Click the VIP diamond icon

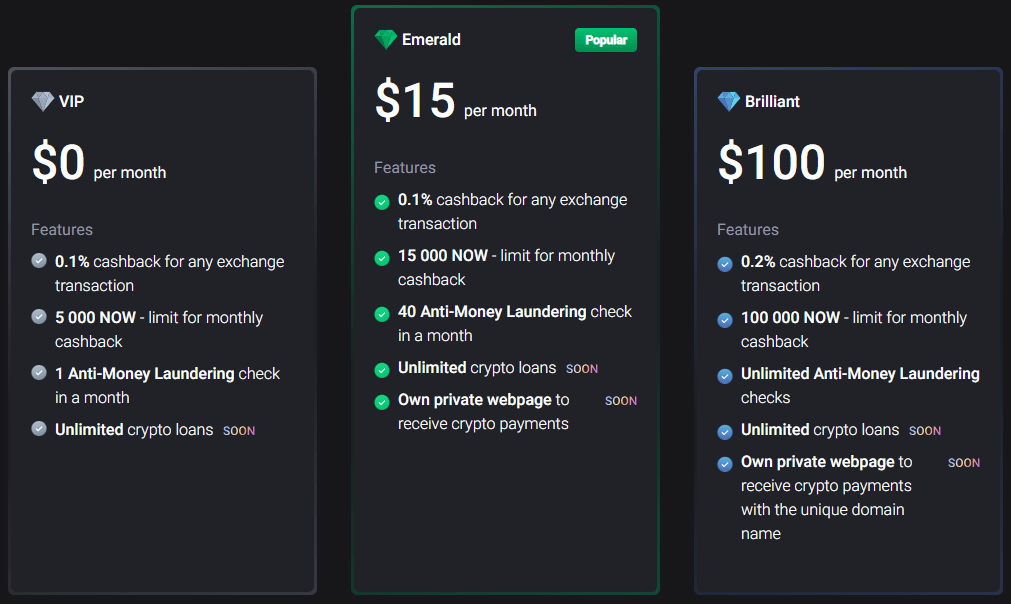41,101
